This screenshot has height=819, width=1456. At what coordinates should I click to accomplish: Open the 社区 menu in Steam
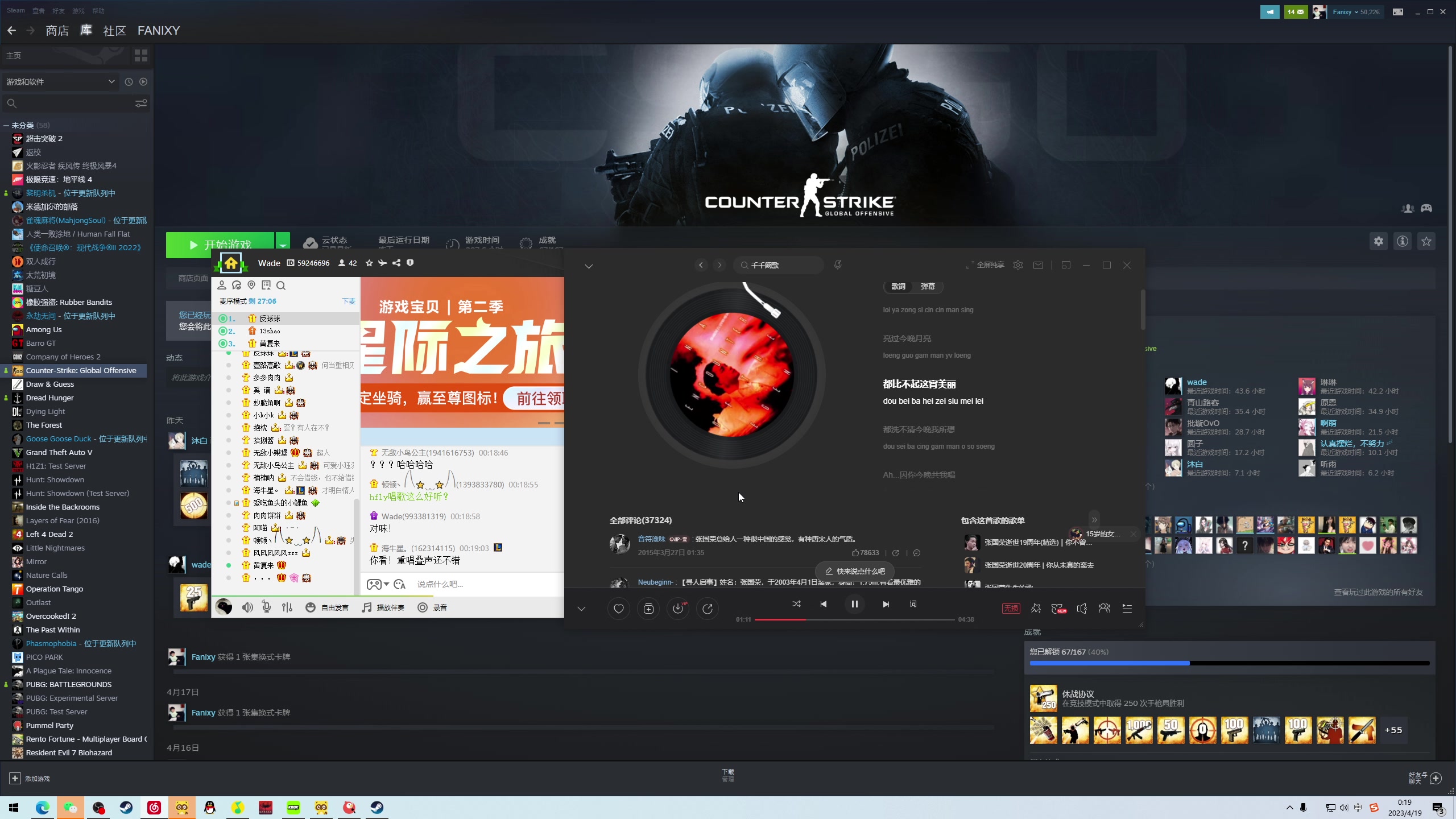coord(114,31)
